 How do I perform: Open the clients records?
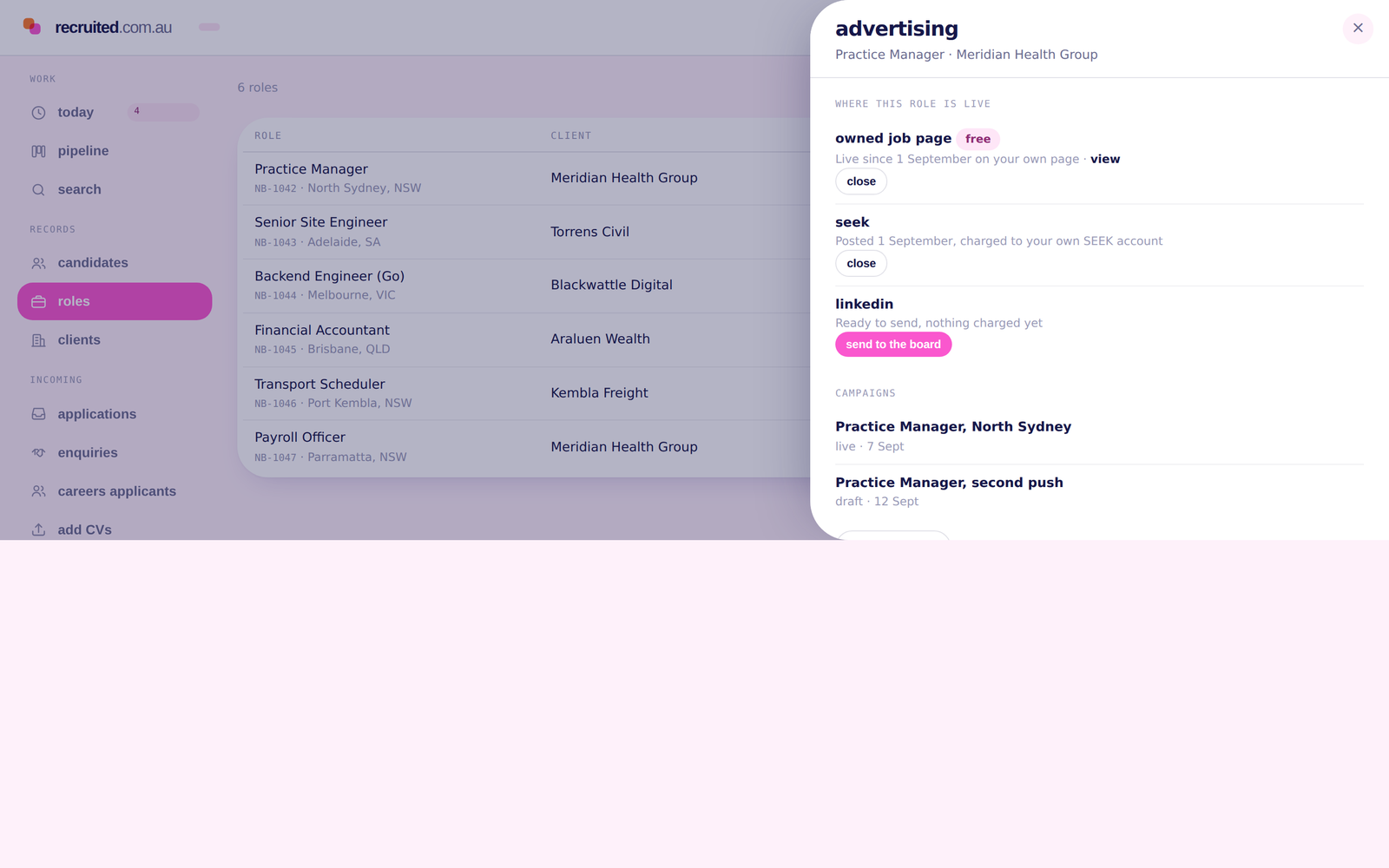pos(115,340)
